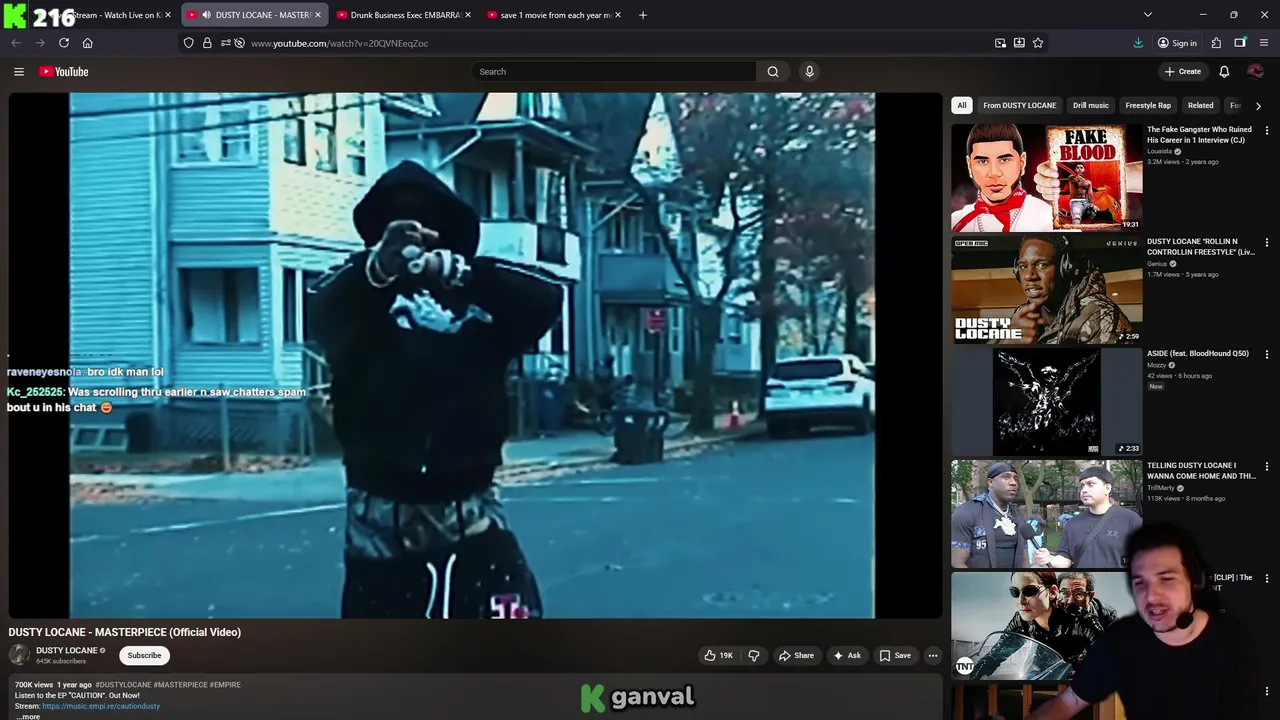Click the Share button
The width and height of the screenshot is (1280, 720).
point(796,655)
